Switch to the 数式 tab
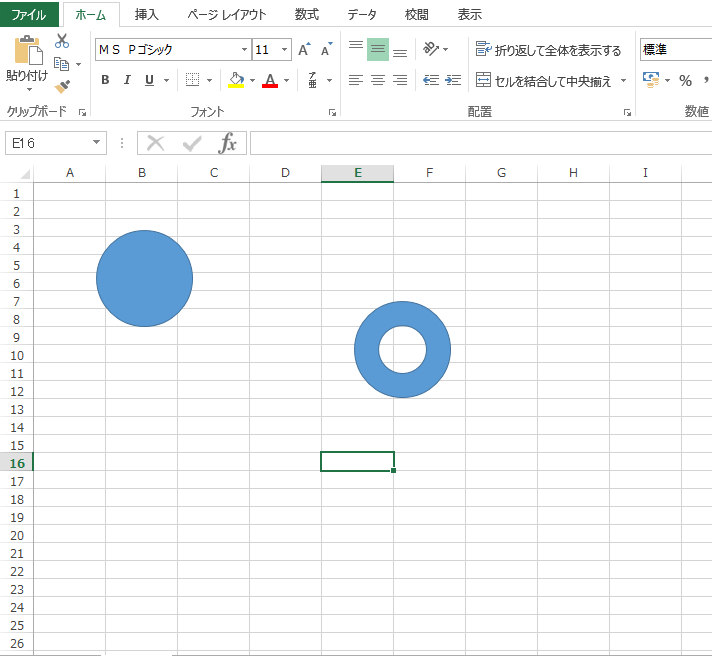 tap(307, 15)
